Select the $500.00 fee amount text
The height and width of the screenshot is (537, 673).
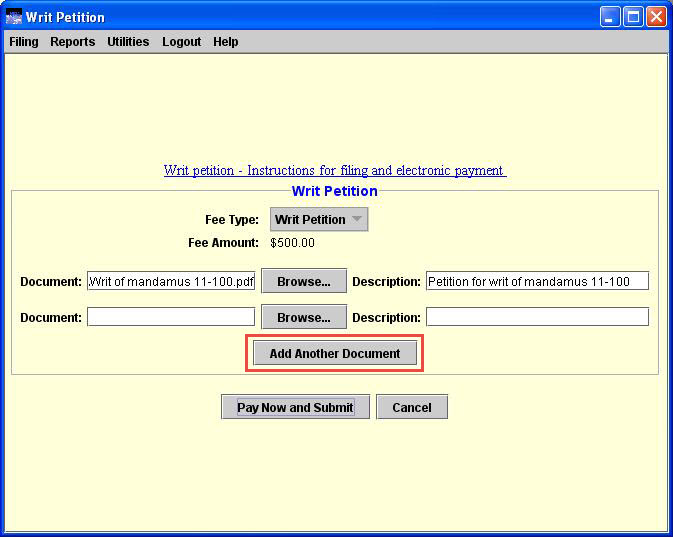292,243
